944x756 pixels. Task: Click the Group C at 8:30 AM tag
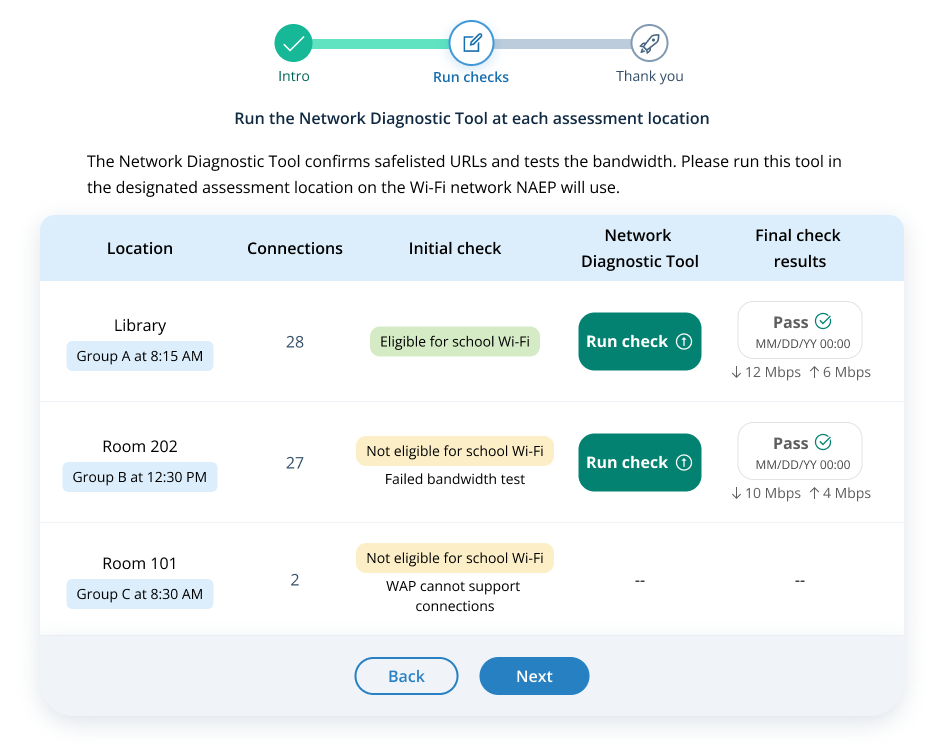140,594
